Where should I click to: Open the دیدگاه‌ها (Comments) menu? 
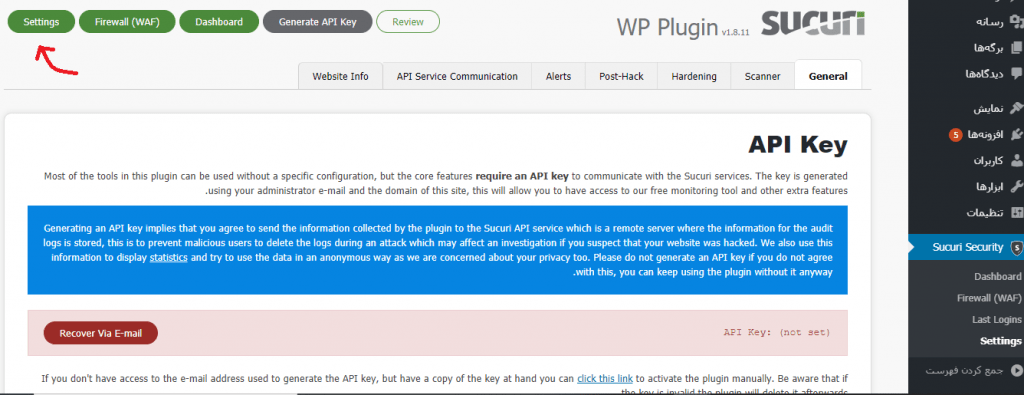984,74
